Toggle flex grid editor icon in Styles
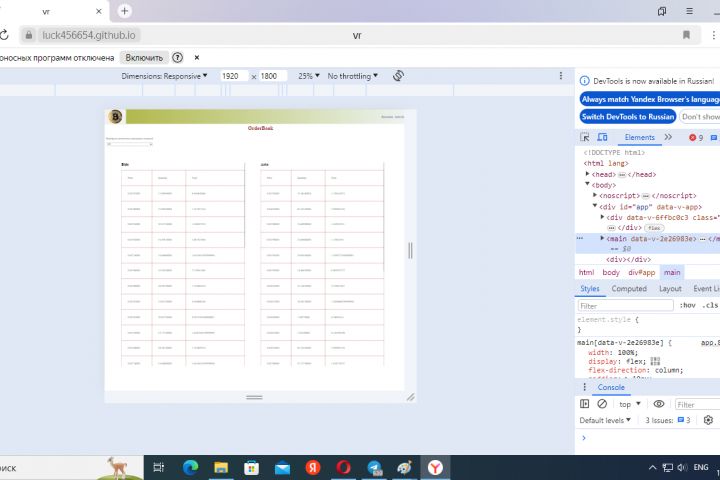 coord(655,361)
